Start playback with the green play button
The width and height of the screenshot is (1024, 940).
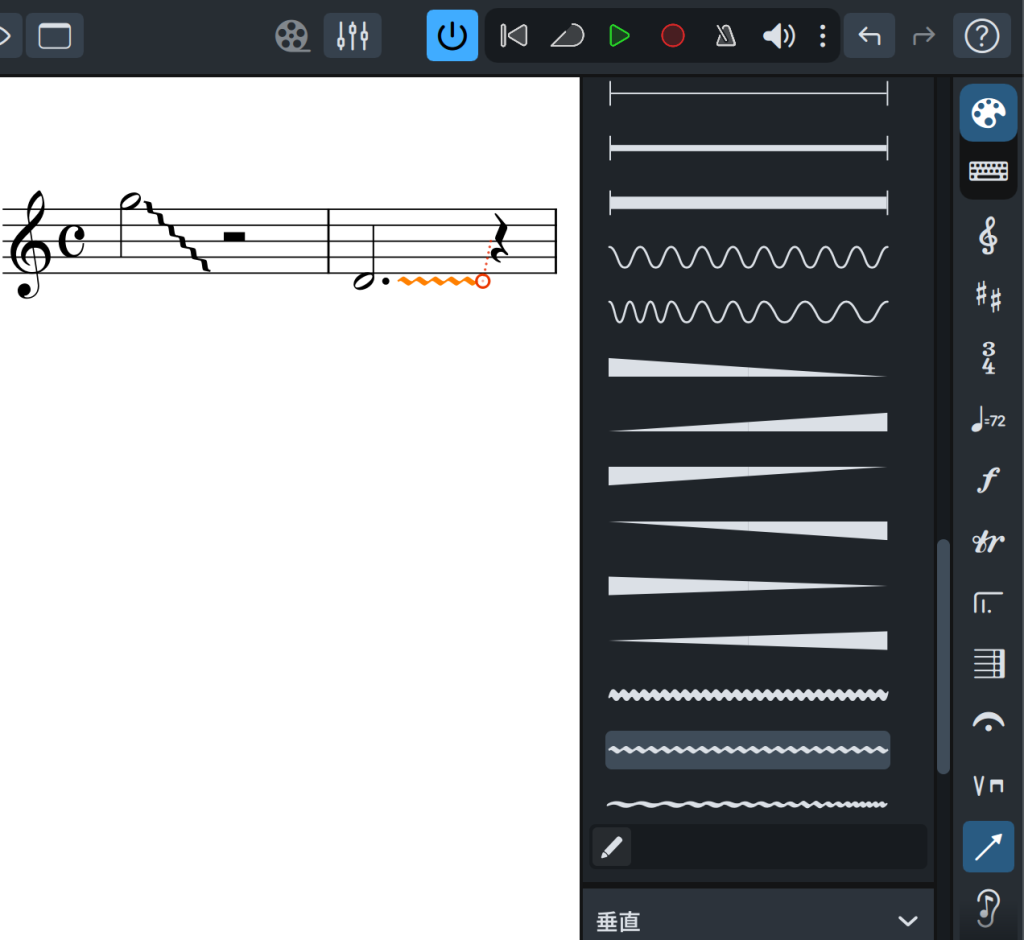pos(619,36)
